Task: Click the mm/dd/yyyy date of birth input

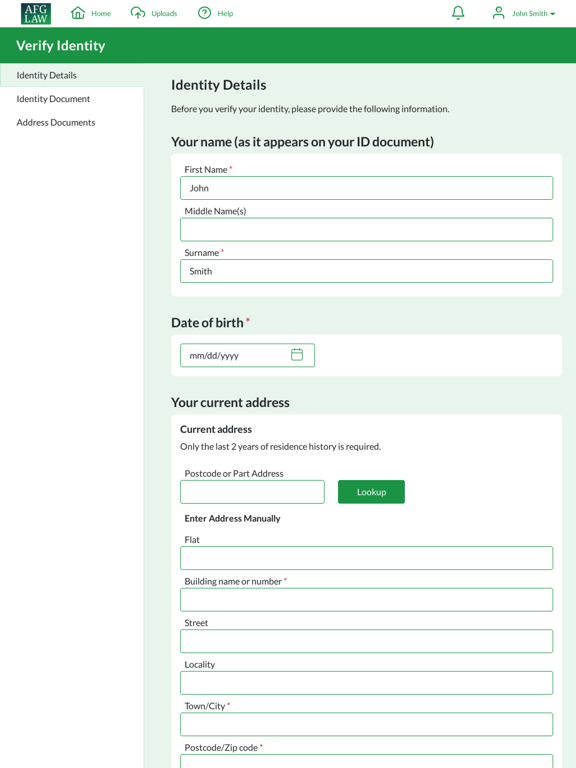Action: click(x=247, y=356)
